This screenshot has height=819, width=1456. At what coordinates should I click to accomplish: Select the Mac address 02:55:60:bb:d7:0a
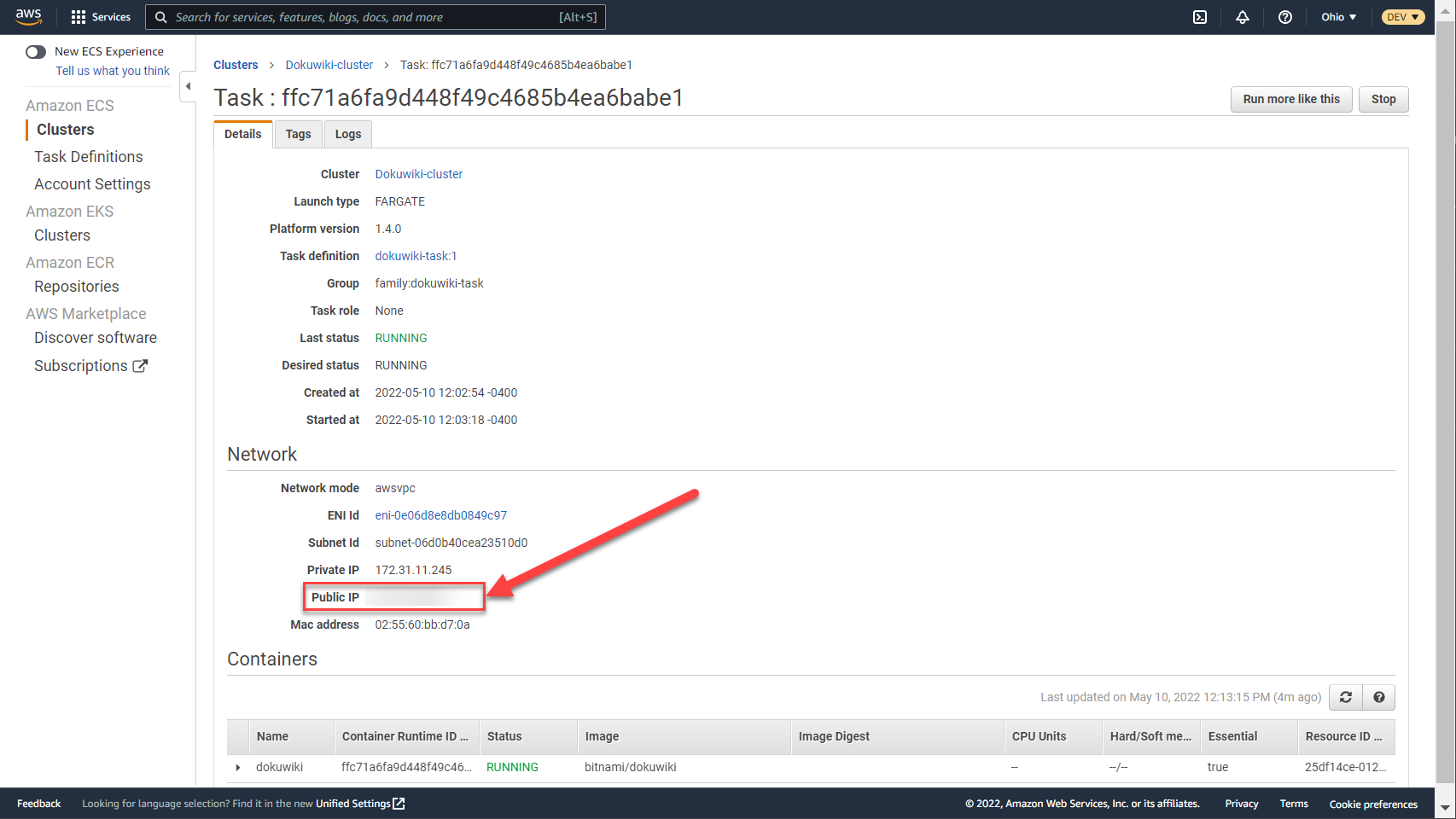422,624
